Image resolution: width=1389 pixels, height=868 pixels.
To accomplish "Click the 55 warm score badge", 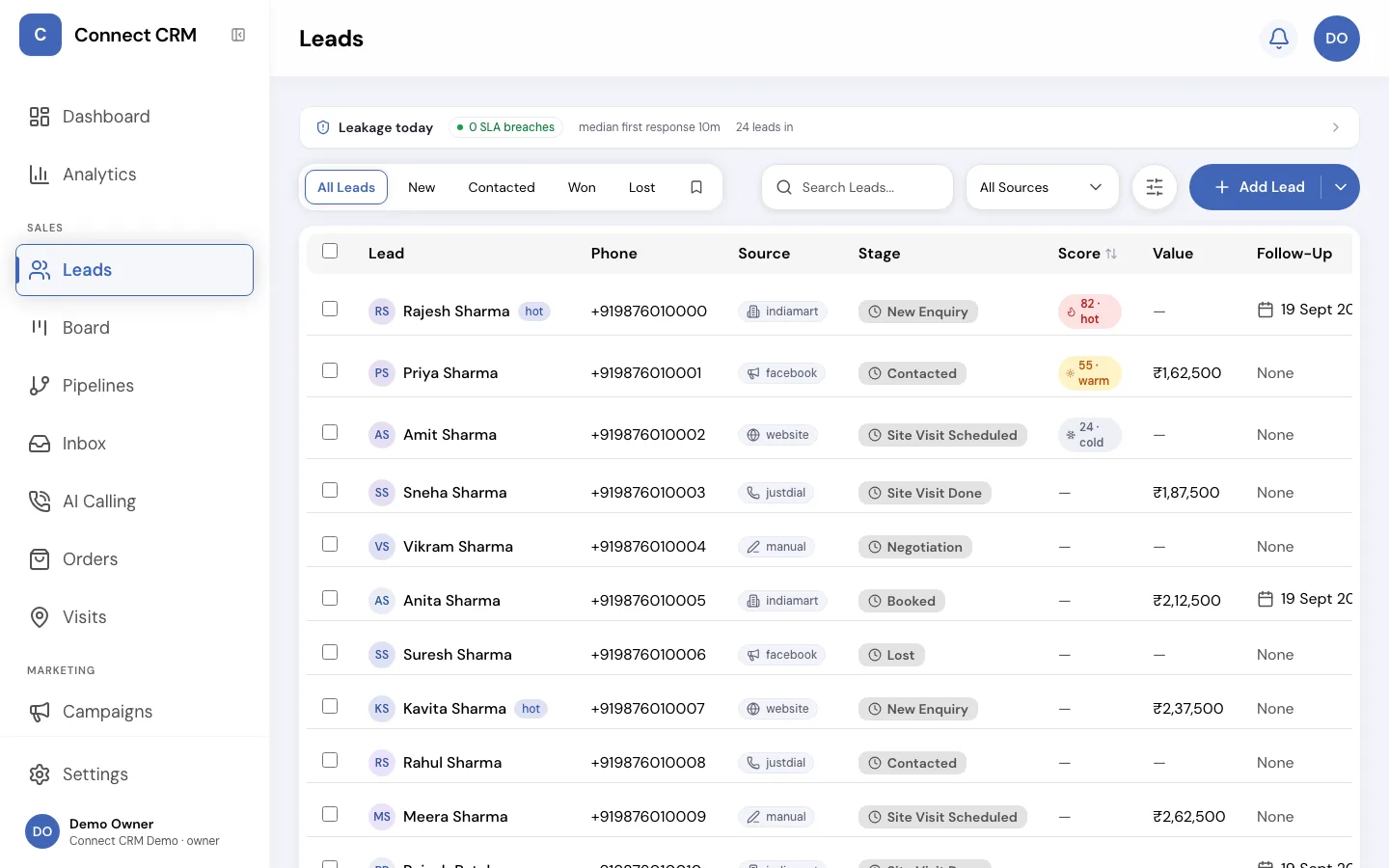I will click(1090, 373).
